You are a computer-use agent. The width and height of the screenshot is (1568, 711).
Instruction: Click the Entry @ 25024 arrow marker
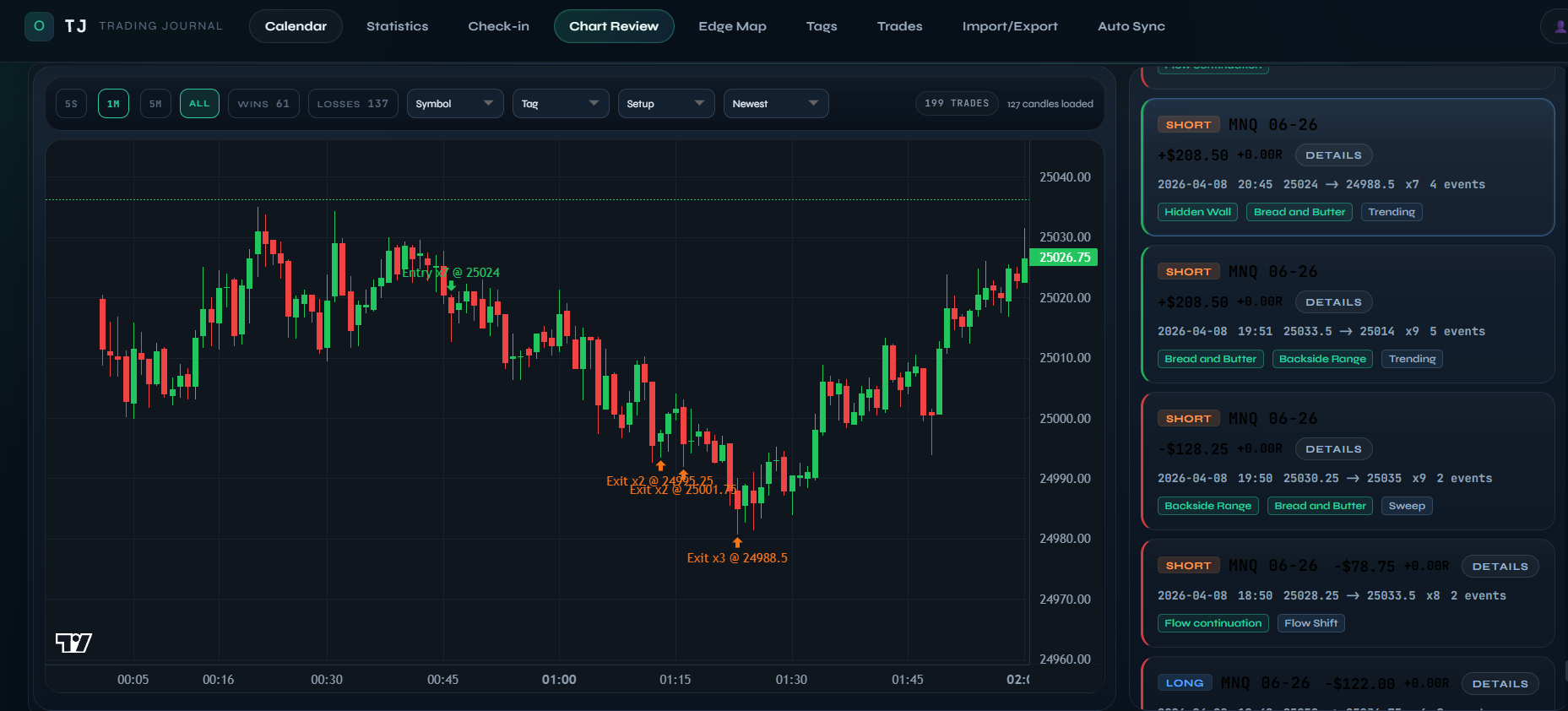click(x=452, y=285)
